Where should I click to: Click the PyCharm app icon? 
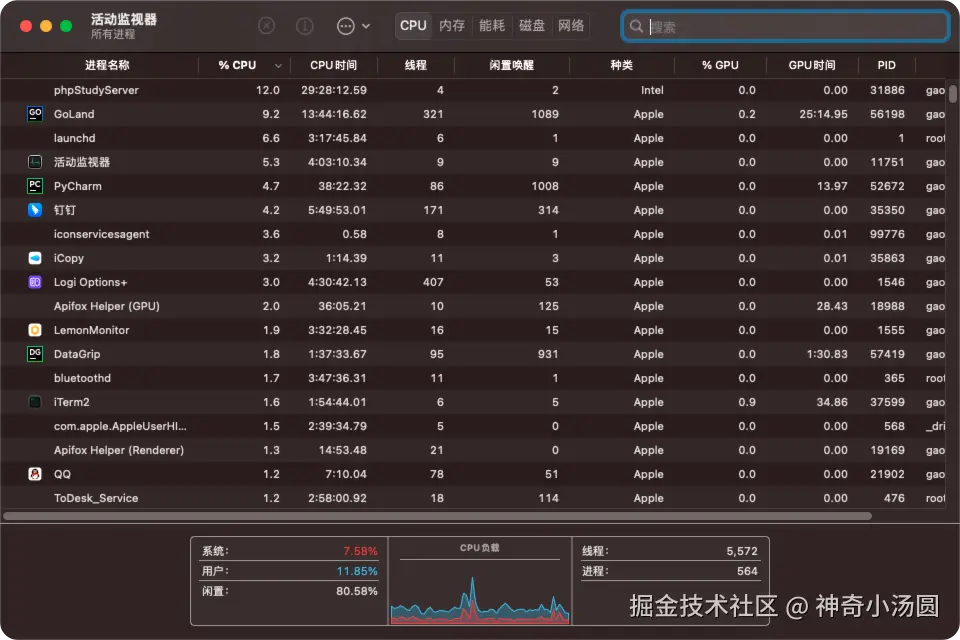35,186
